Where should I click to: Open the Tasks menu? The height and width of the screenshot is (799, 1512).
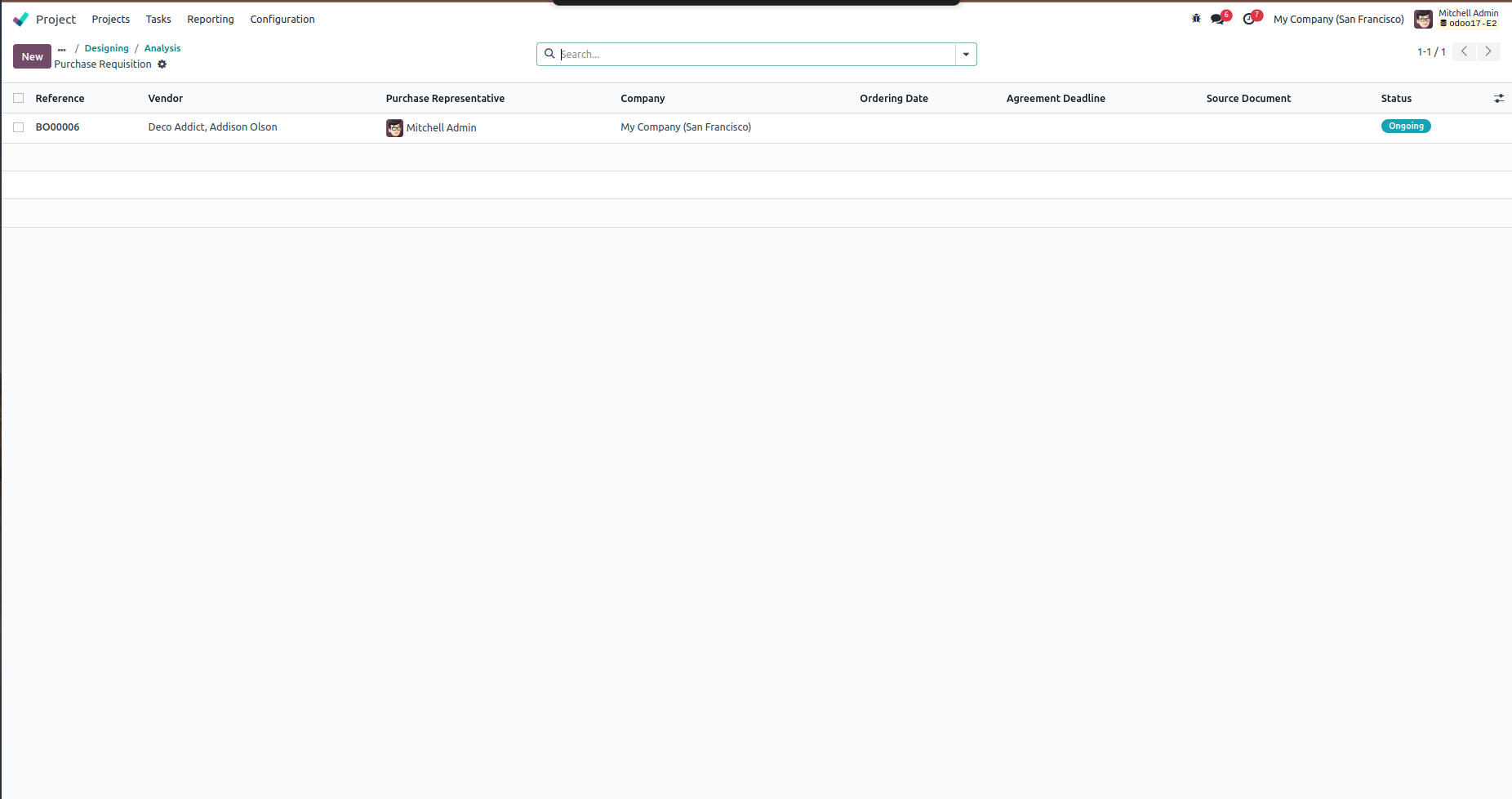[x=158, y=19]
